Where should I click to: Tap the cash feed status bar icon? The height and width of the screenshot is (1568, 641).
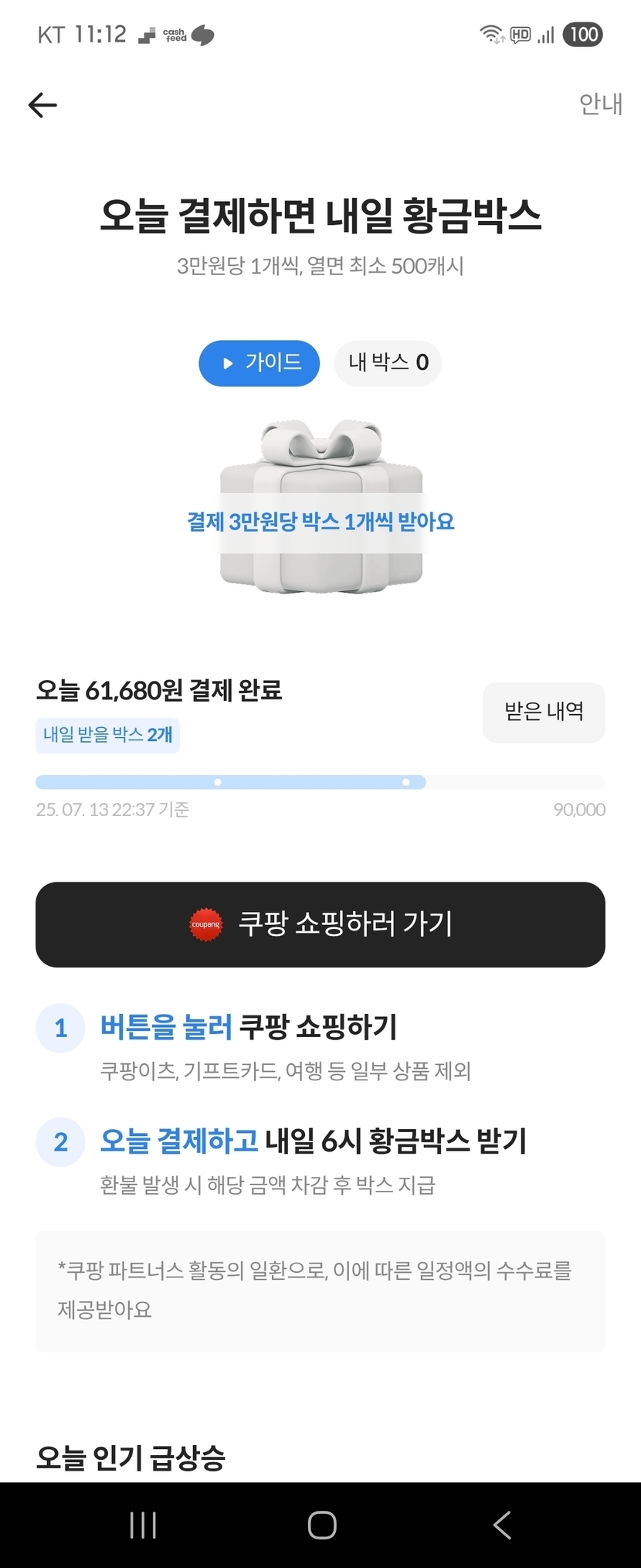(x=175, y=35)
